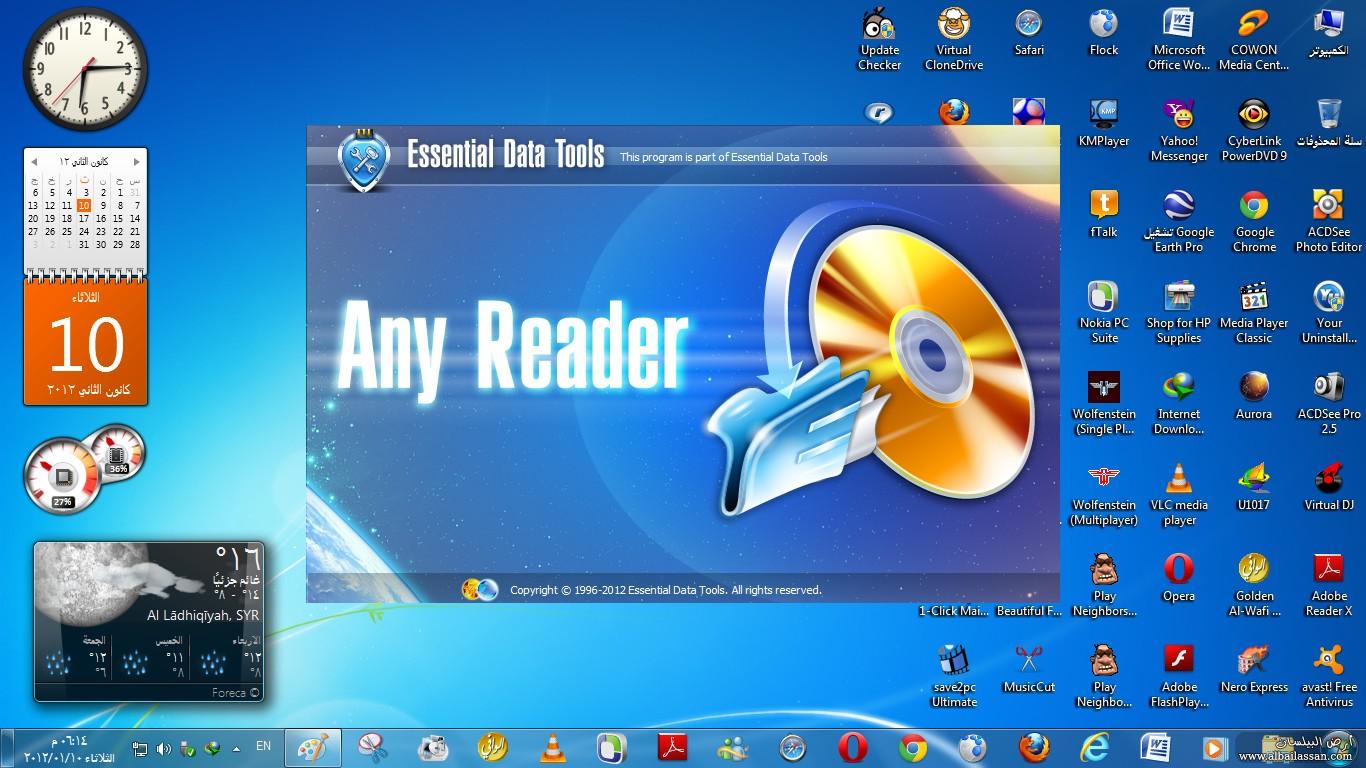Open Google Earth Pro desktop shortcut

pyautogui.click(x=1179, y=222)
